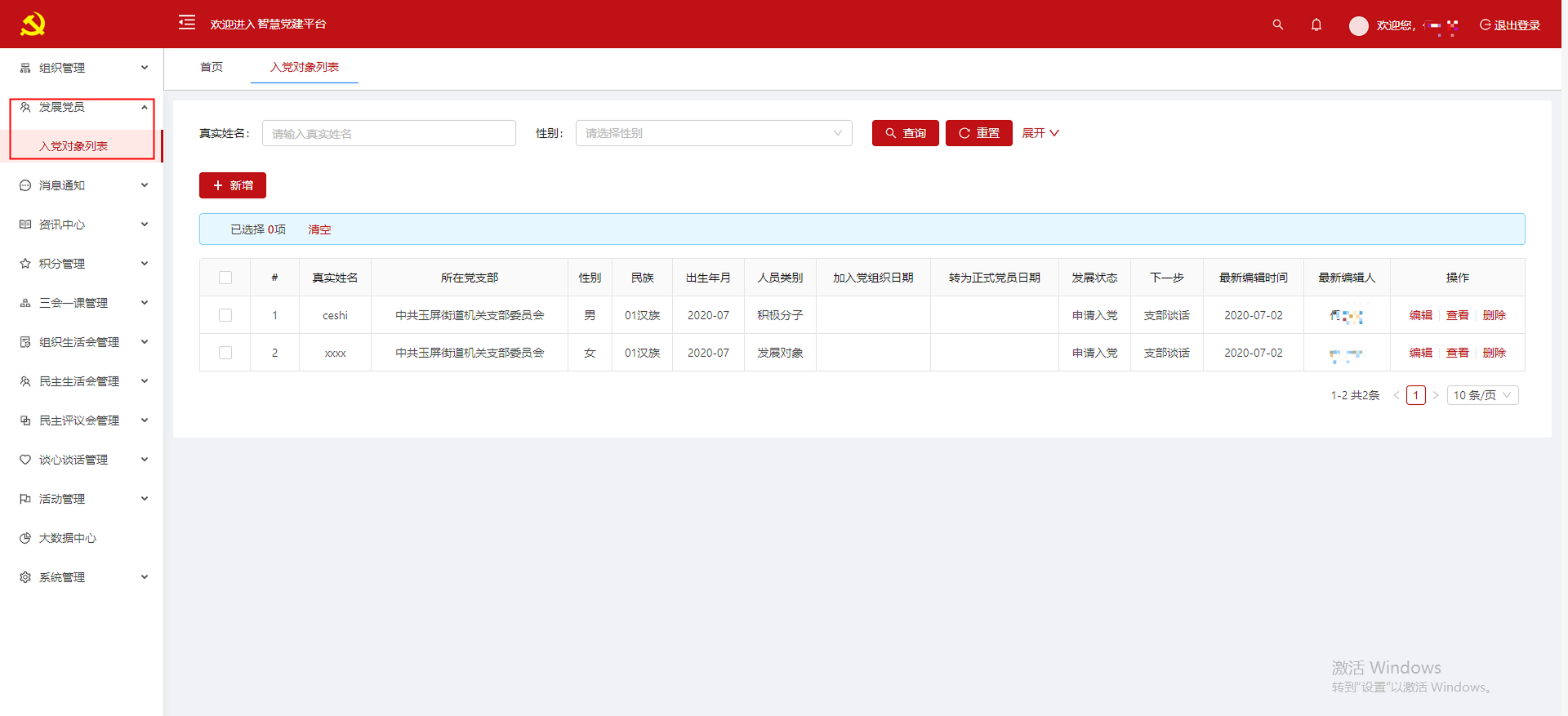Image resolution: width=1568 pixels, height=716 pixels.
Task: Expand 组织管理 menu chevron
Action: coord(145,68)
